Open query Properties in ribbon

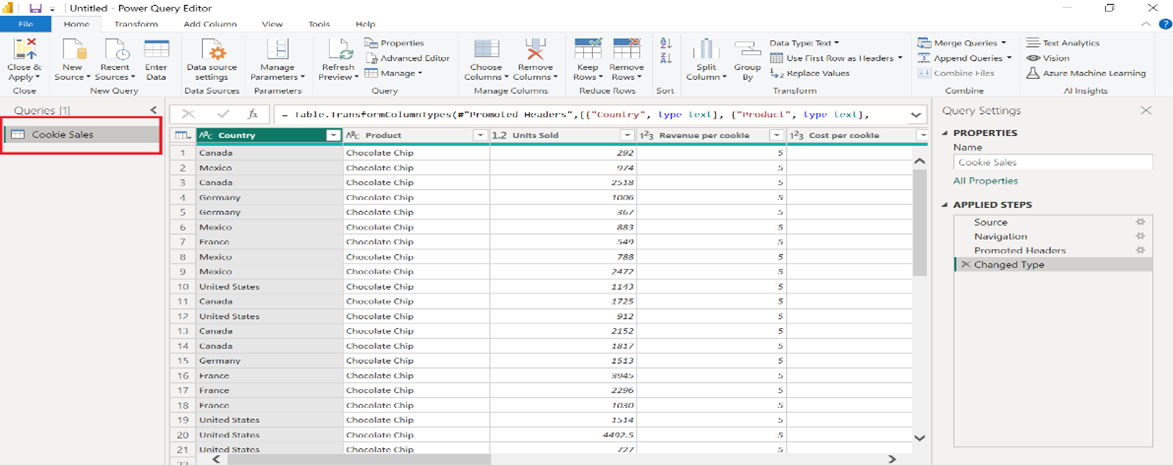click(x=395, y=43)
